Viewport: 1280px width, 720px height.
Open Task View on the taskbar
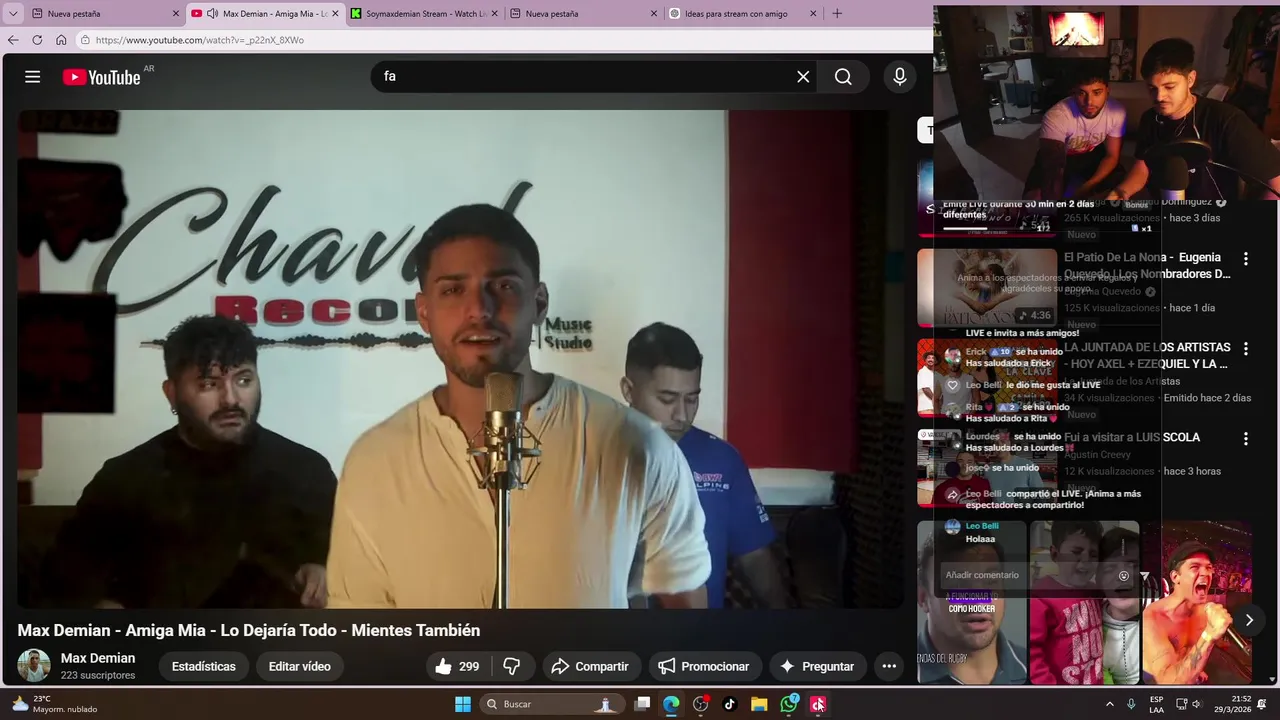[x=643, y=704]
